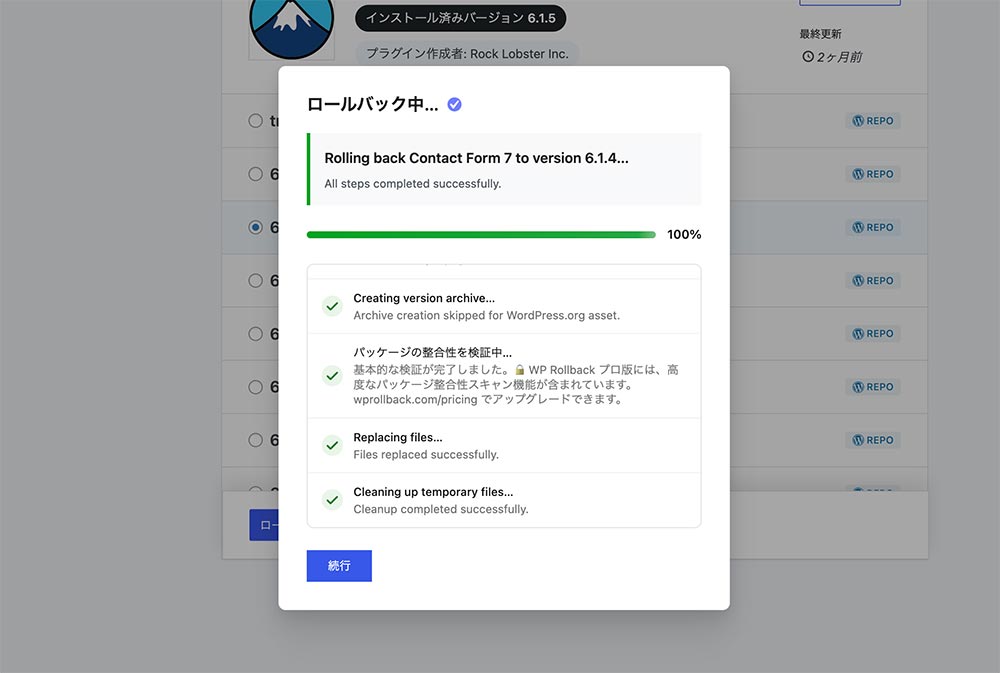Click the Cleaning up temporary files checkmark
This screenshot has height=673, width=1000.
coord(332,500)
